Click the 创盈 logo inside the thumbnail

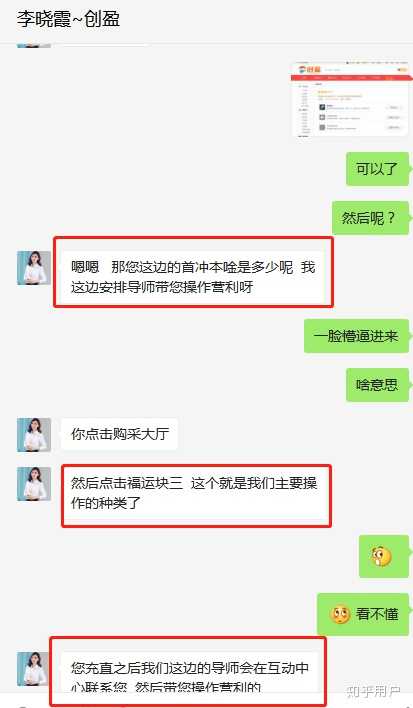click(x=310, y=69)
